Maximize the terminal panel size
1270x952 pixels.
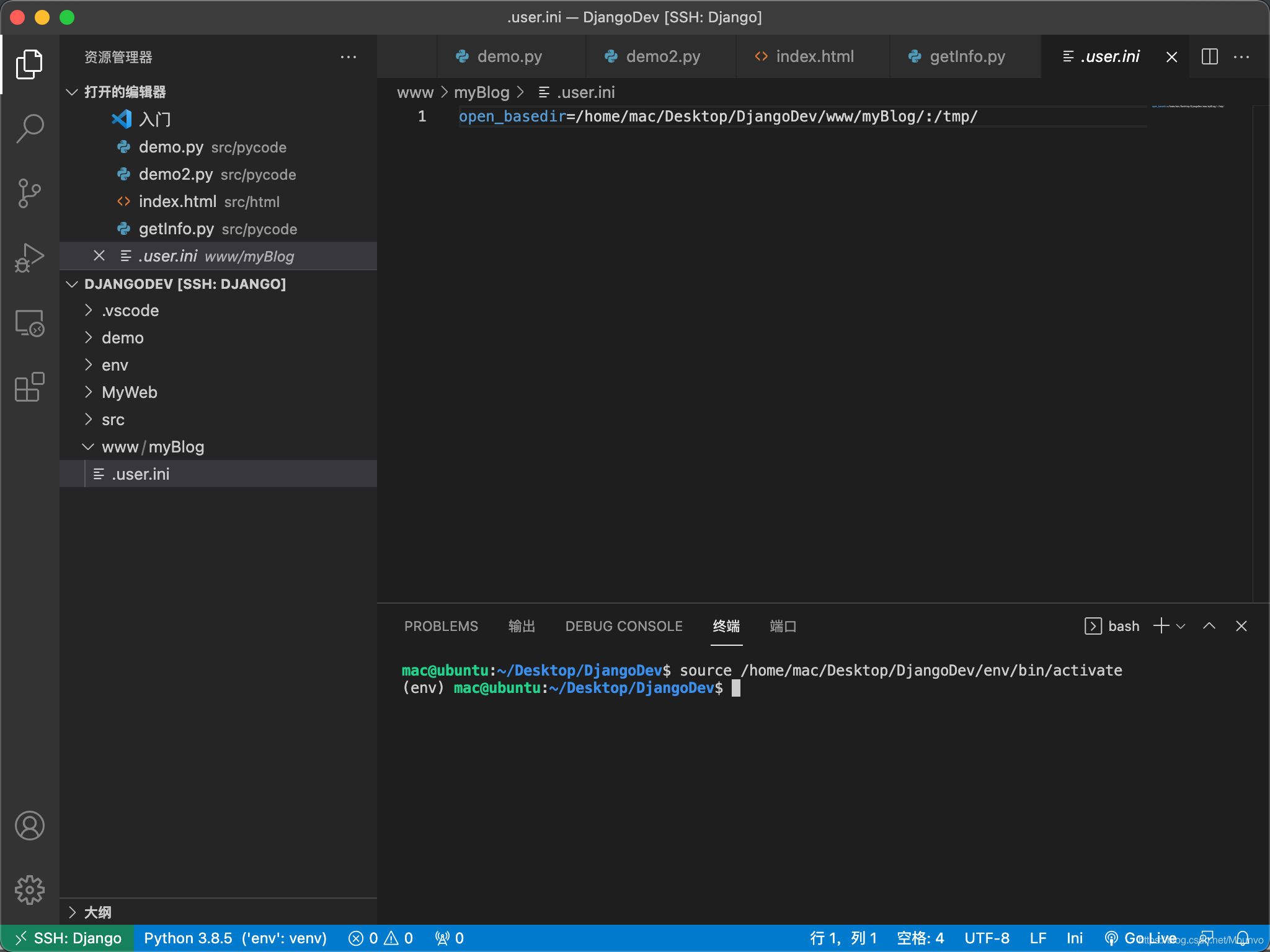[x=1209, y=626]
